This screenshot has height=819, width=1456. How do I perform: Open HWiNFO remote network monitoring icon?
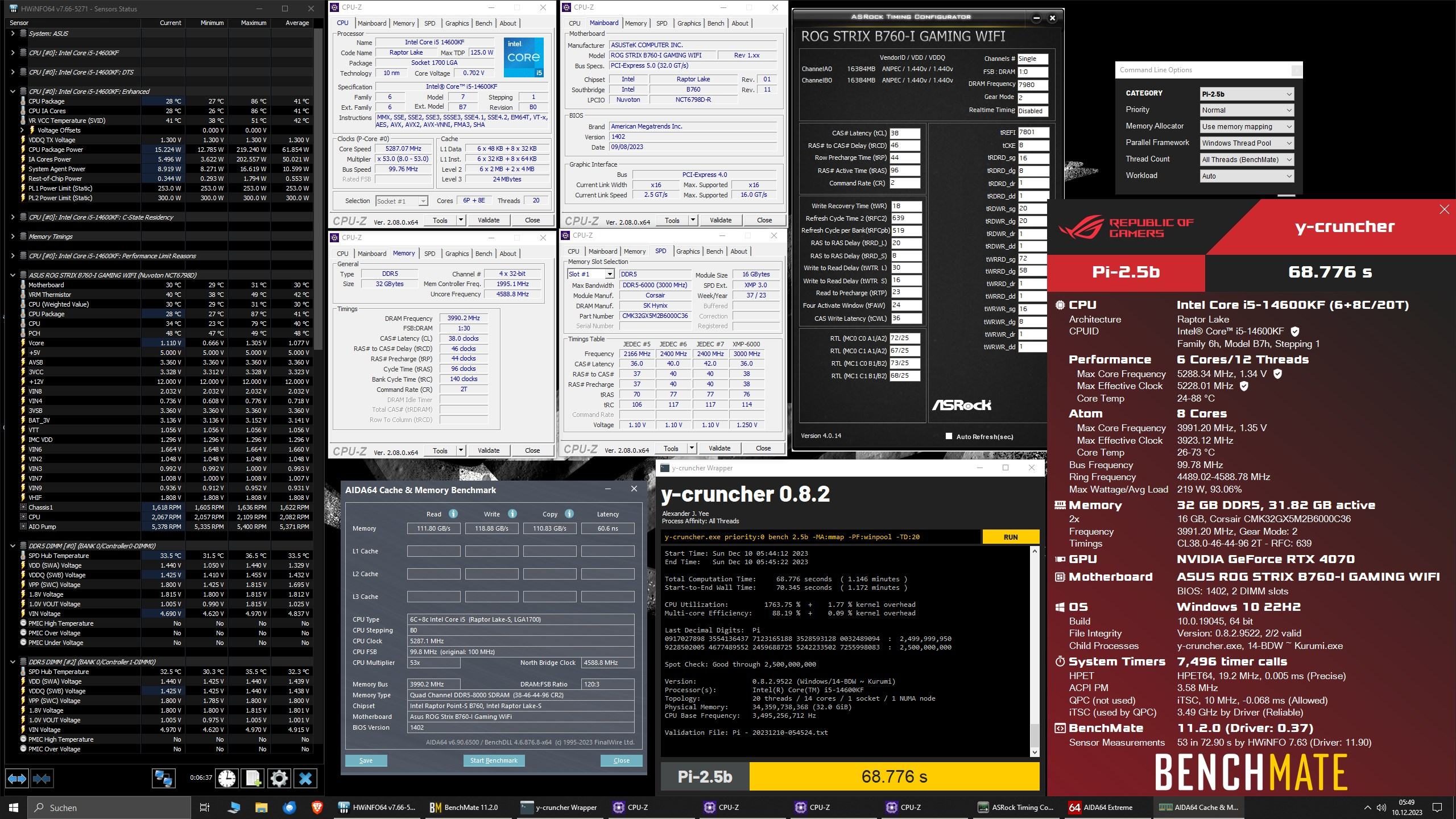[163, 778]
